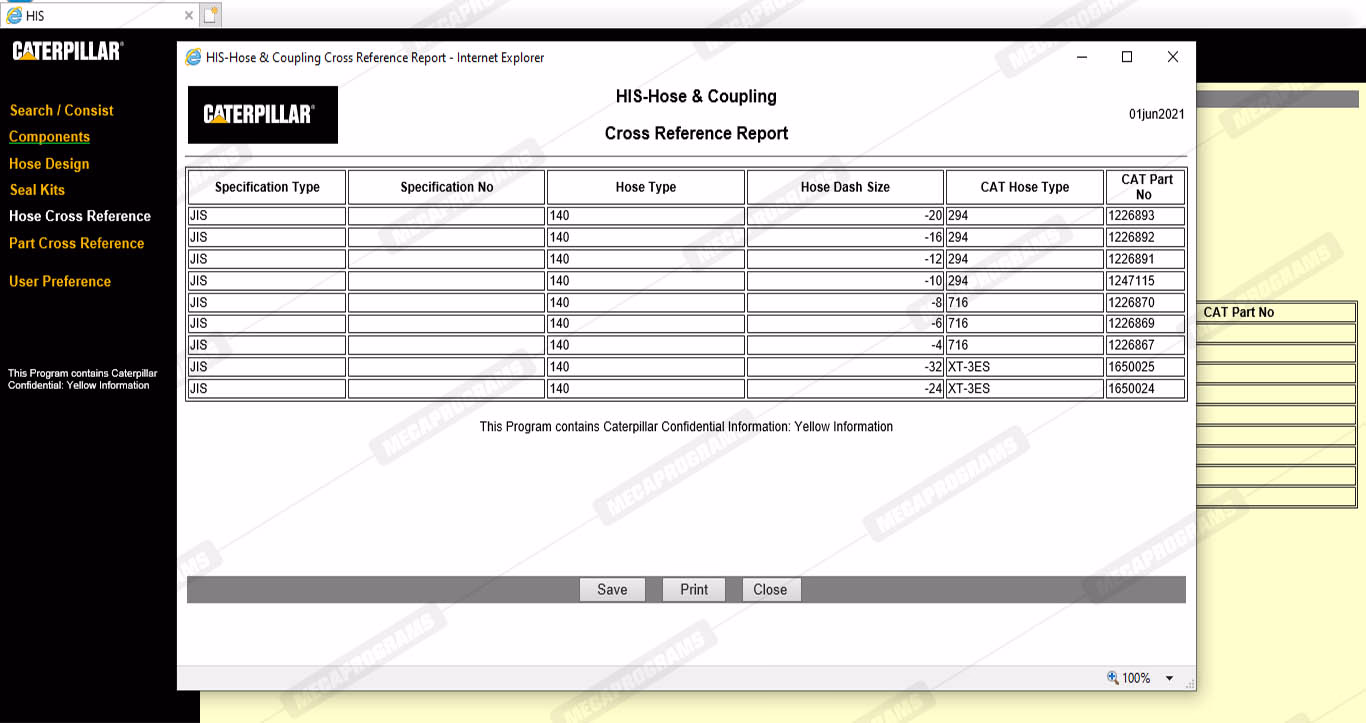Click the Caterpillar logo in the left sidebar

pyautogui.click(x=68, y=50)
